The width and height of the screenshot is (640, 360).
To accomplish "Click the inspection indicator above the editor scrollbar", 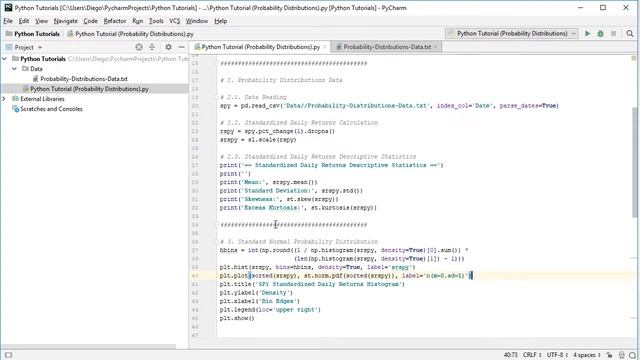I will [x=633, y=58].
